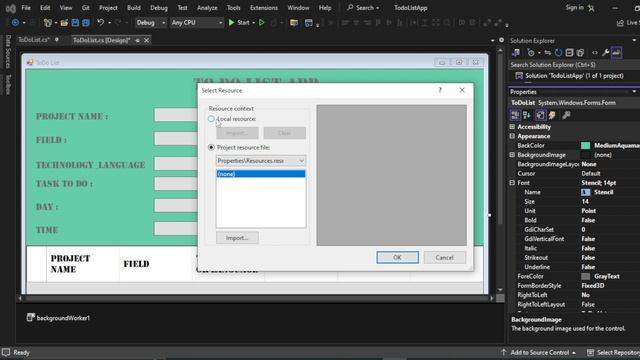This screenshot has height=360, width=640.
Task: Open the Extensions menu
Action: (x=264, y=8)
